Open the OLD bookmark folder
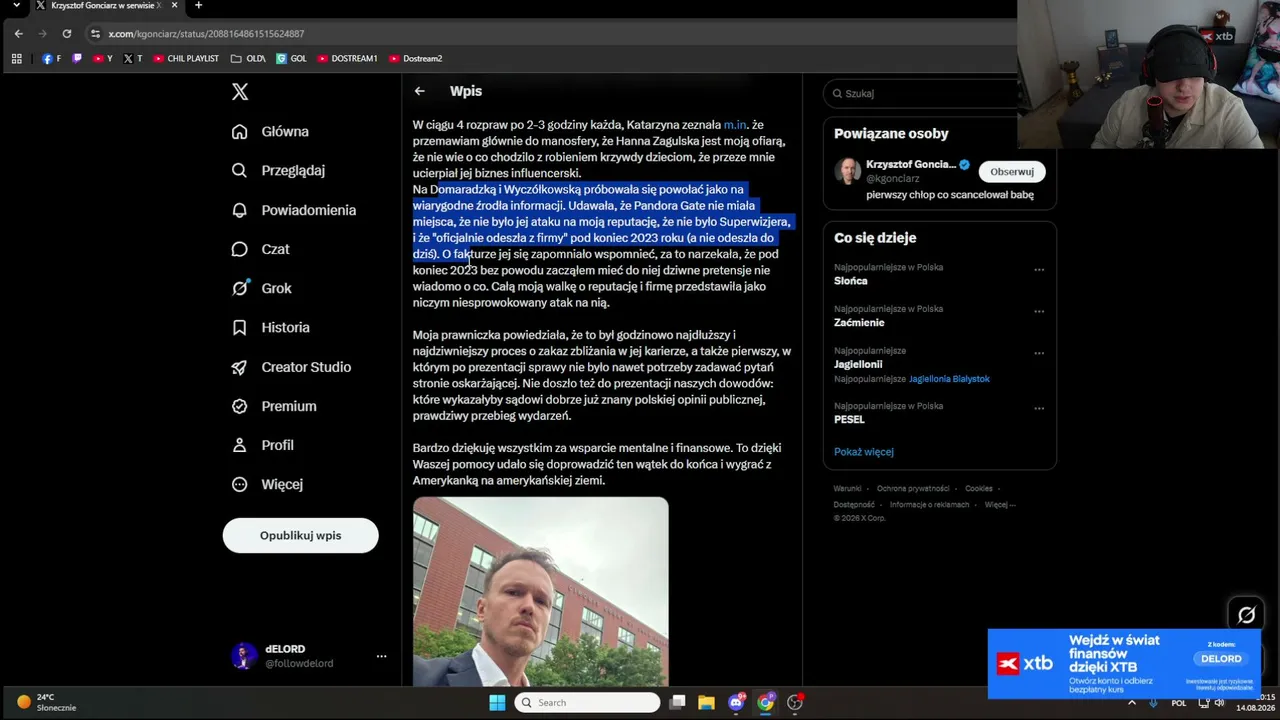The height and width of the screenshot is (720, 1280). pos(248,59)
